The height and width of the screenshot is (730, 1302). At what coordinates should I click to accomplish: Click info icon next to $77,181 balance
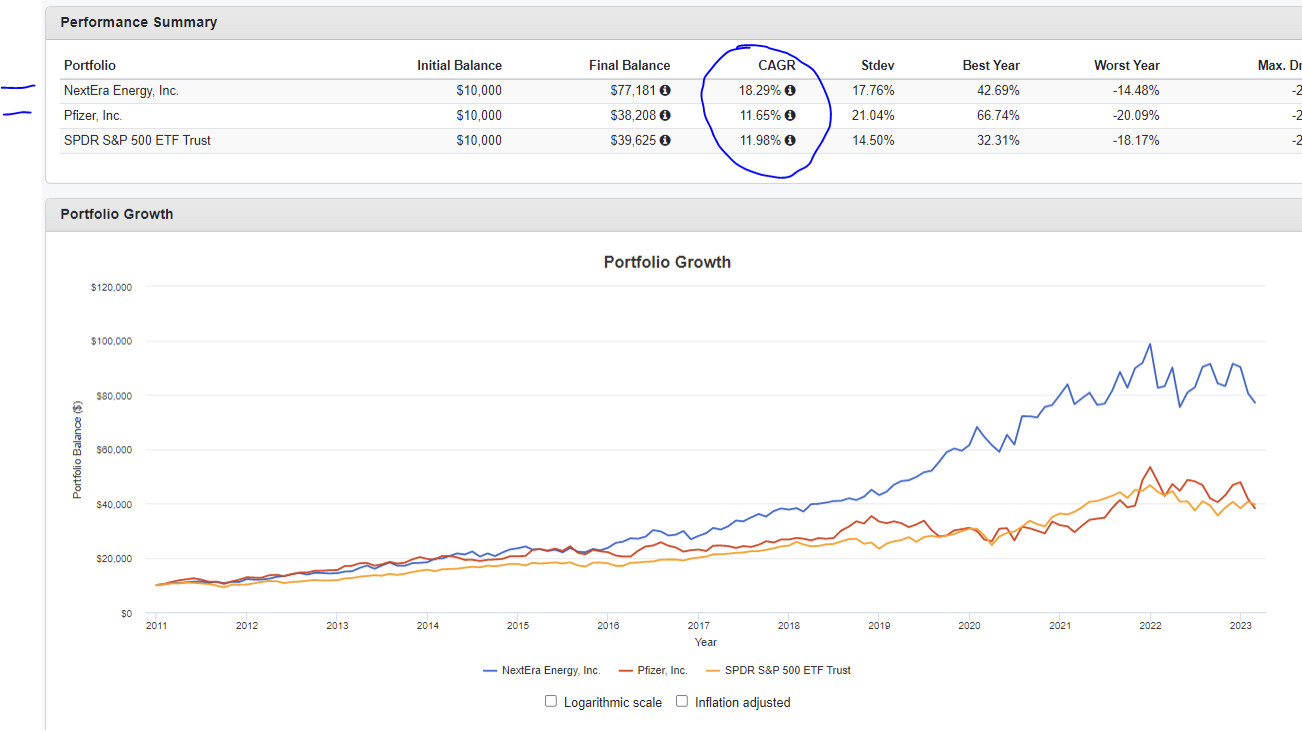tap(665, 91)
